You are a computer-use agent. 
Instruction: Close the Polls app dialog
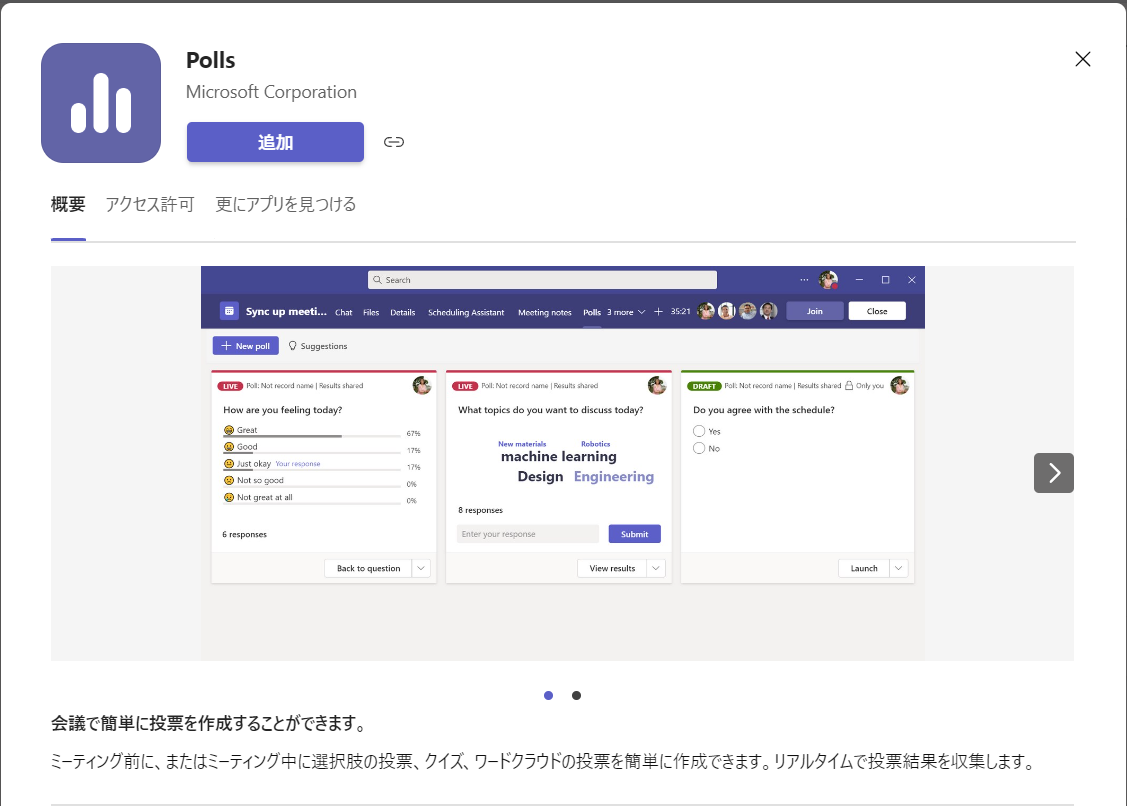(x=1082, y=59)
